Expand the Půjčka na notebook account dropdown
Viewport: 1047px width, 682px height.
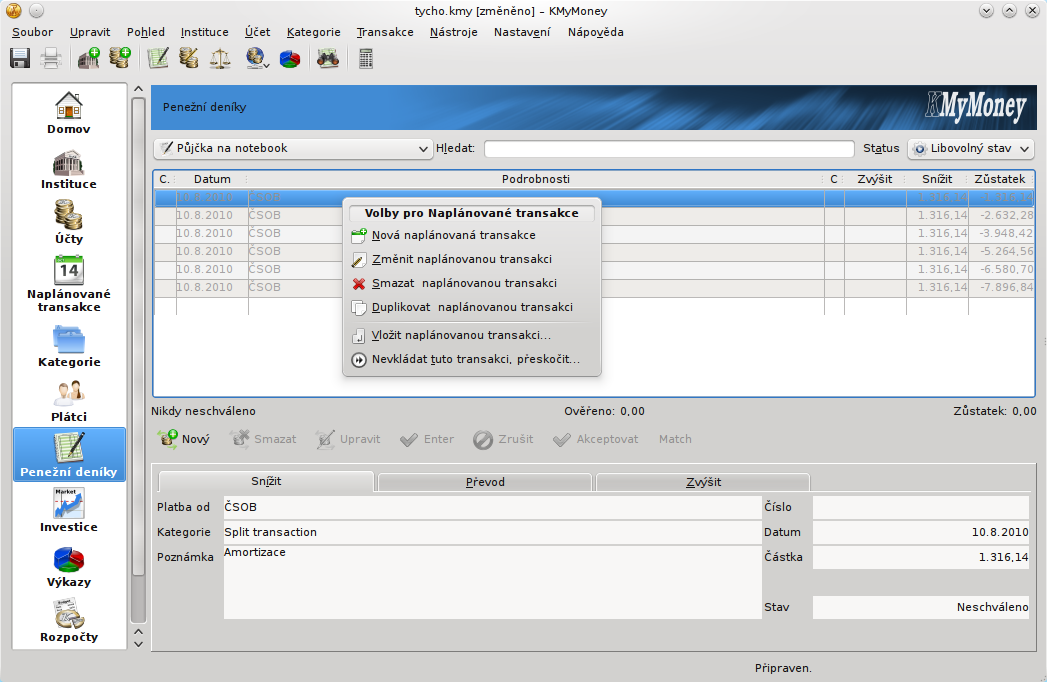pos(292,148)
